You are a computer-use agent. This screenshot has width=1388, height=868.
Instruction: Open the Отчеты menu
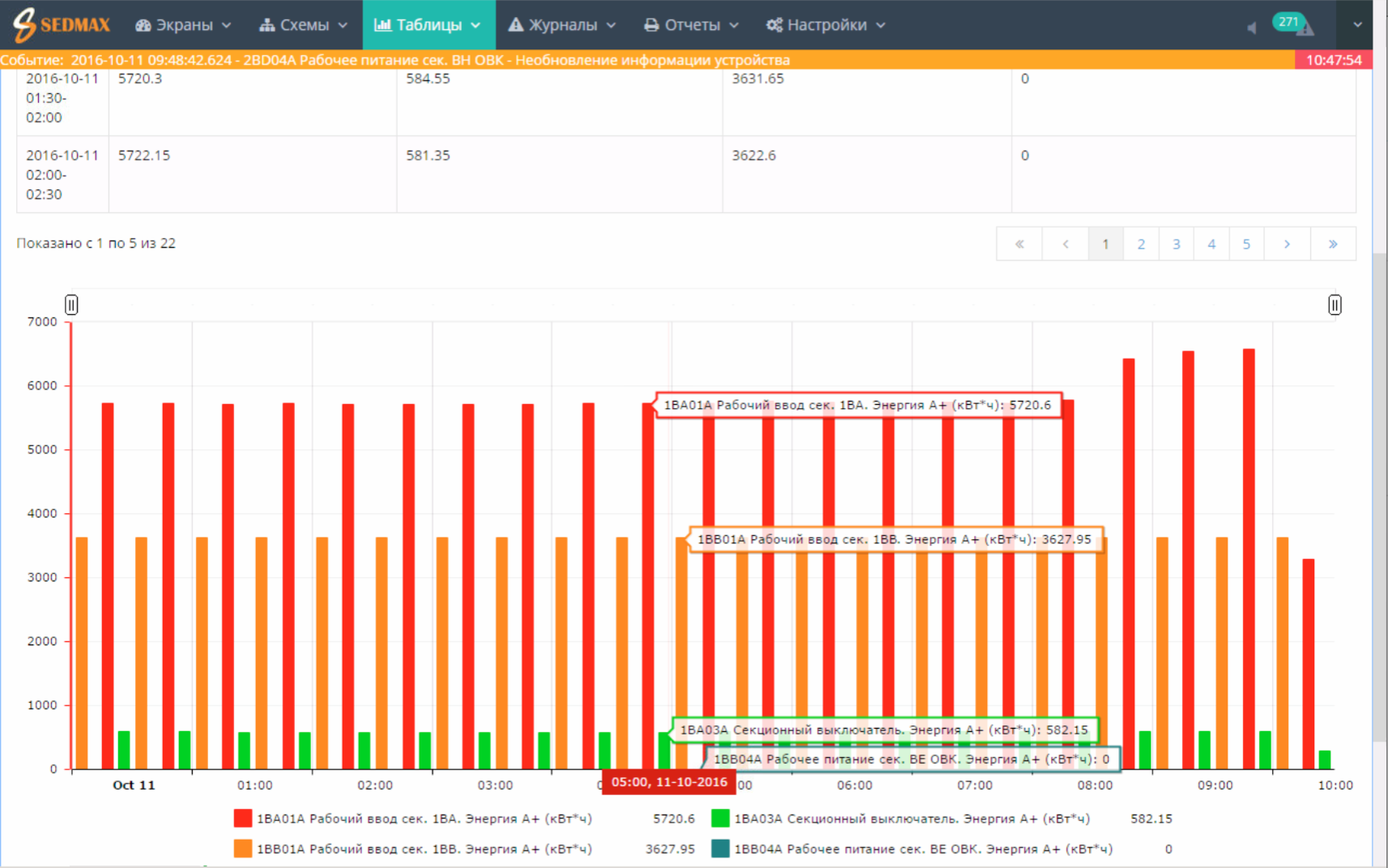(x=691, y=25)
